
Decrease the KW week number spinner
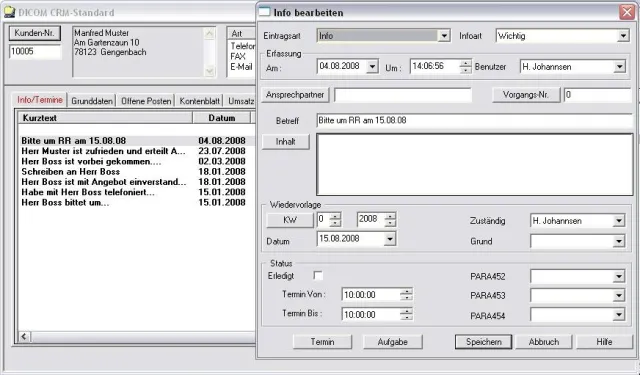click(335, 223)
